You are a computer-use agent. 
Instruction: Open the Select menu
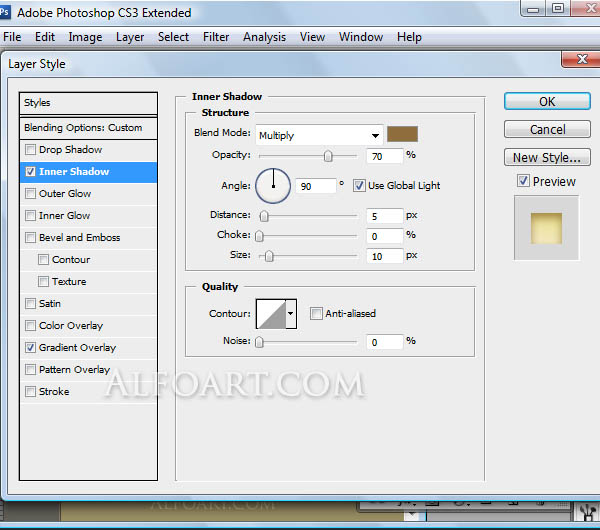coord(173,37)
